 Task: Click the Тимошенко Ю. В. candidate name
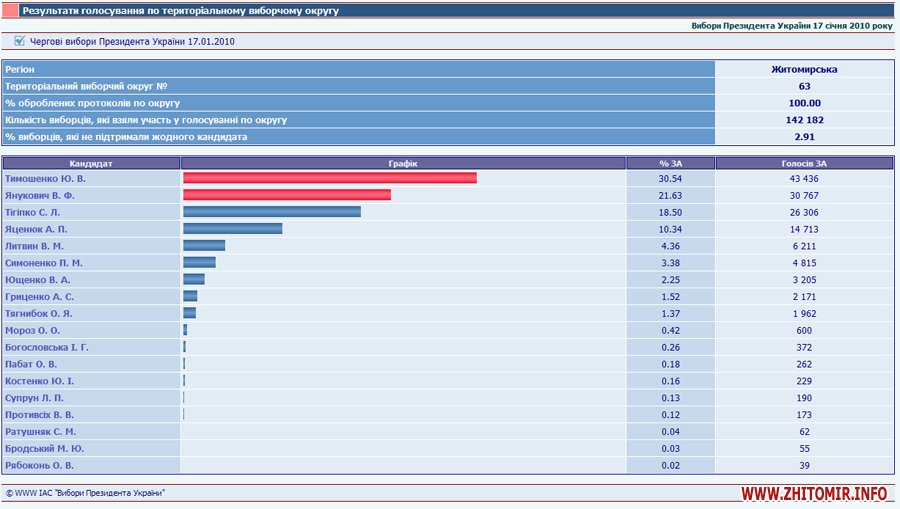45,178
